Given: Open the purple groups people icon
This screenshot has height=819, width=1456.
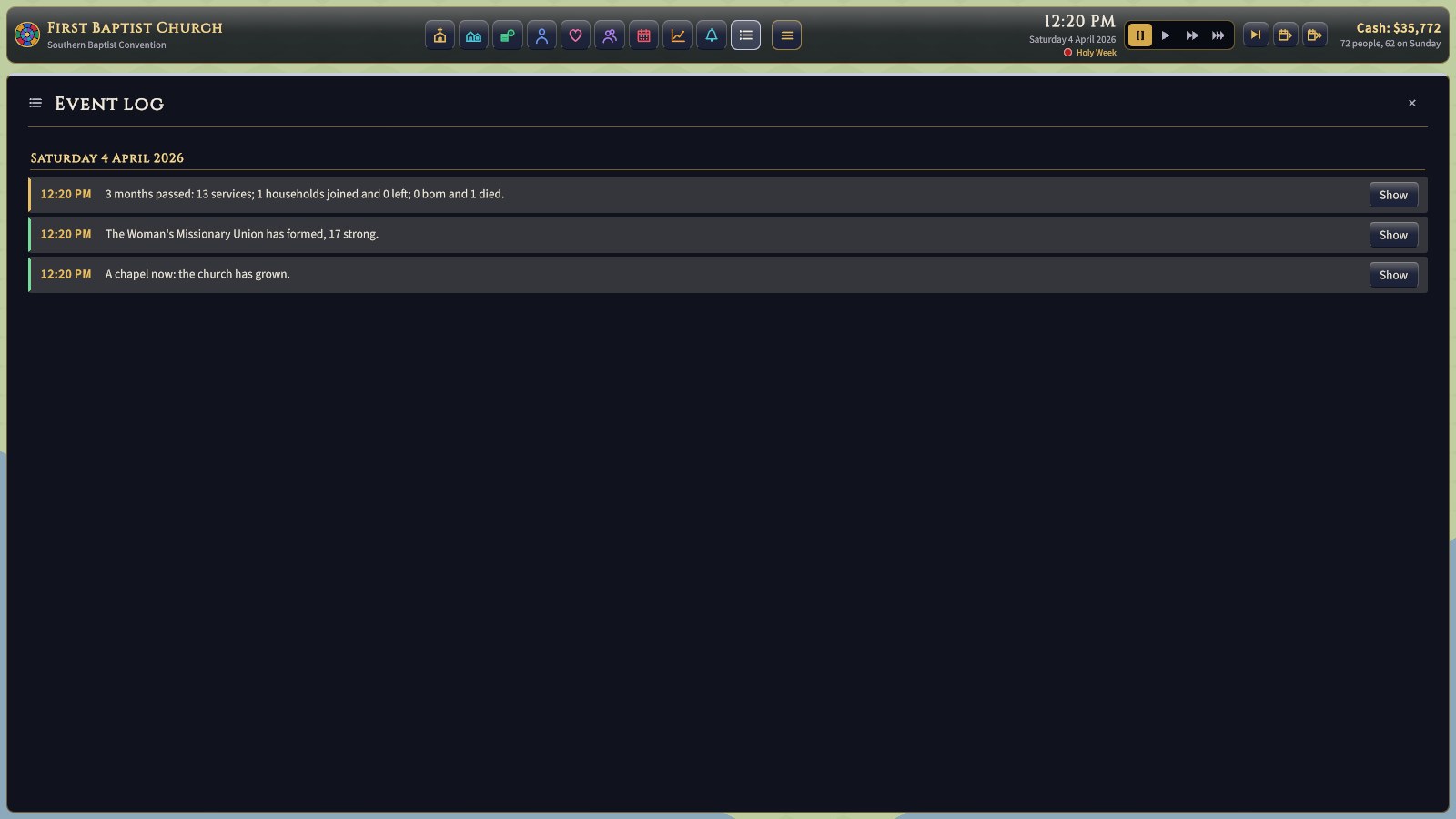Looking at the screenshot, I should click(x=610, y=35).
